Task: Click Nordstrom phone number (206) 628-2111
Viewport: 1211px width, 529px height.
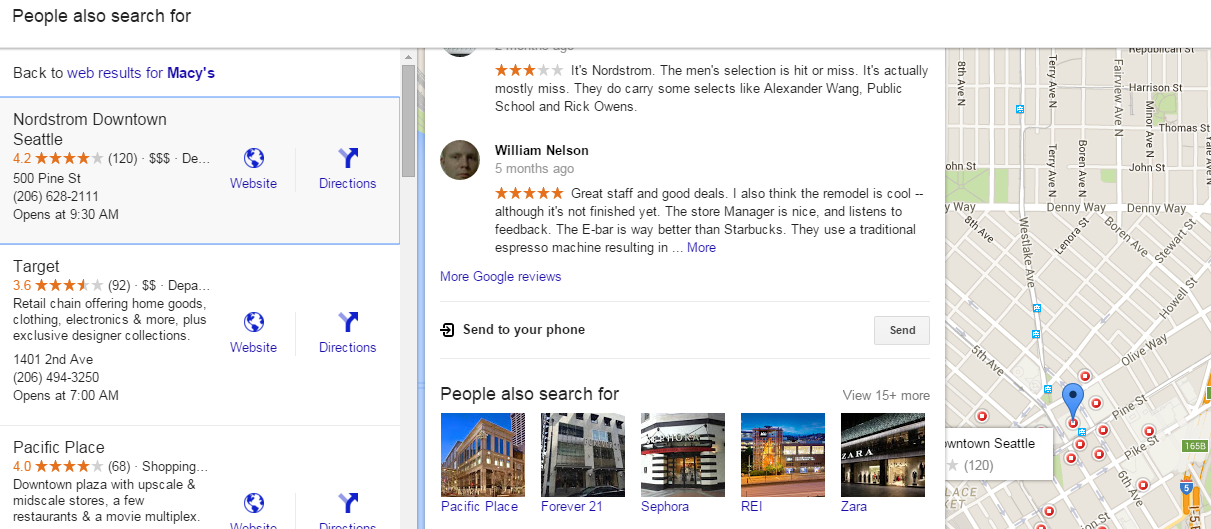Action: point(56,196)
